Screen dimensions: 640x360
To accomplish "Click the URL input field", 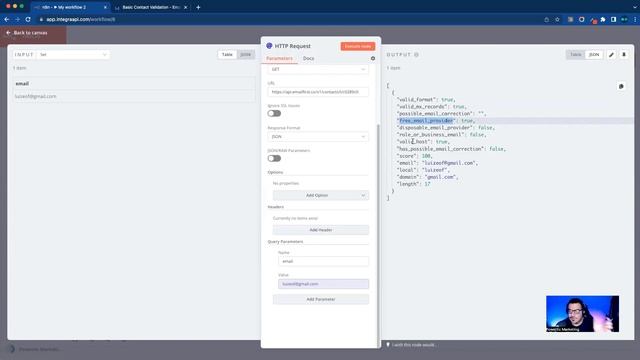I will coord(318,92).
